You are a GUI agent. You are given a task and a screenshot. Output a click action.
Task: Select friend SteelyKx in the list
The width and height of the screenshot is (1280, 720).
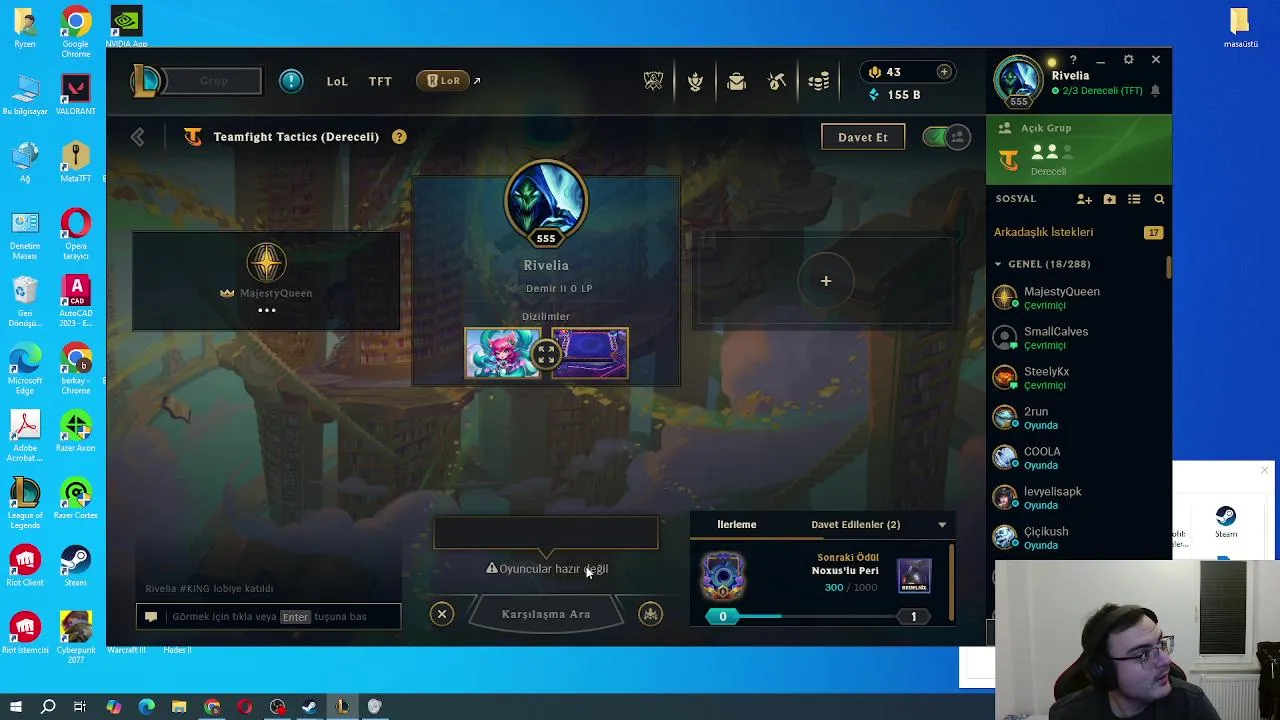point(1078,378)
